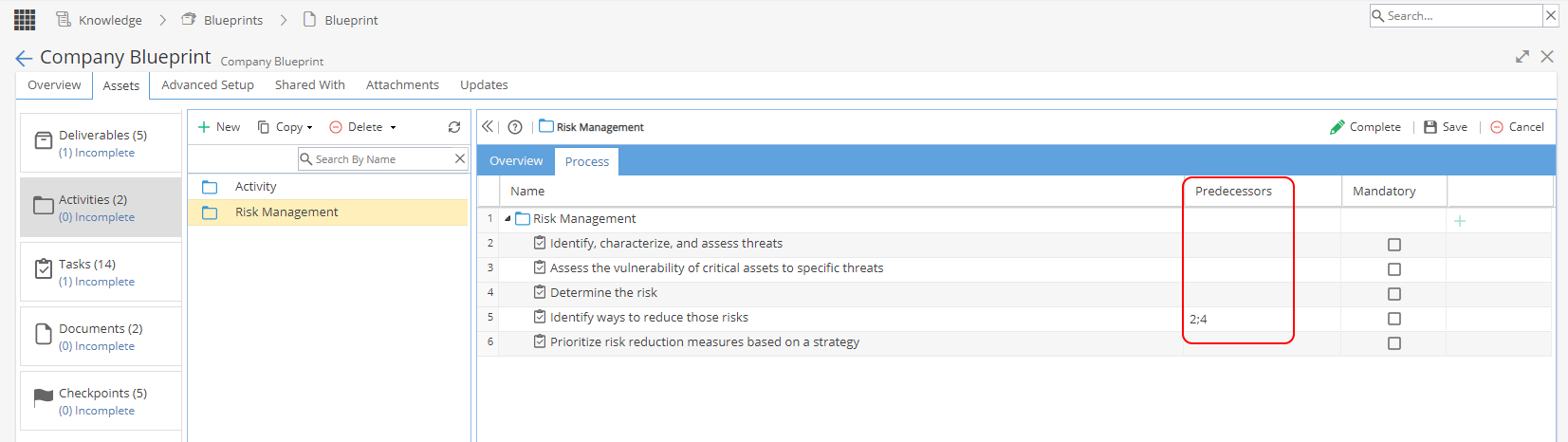This screenshot has width=1568, height=442.
Task: Click task icon for Determine the risk
Action: (x=540, y=292)
